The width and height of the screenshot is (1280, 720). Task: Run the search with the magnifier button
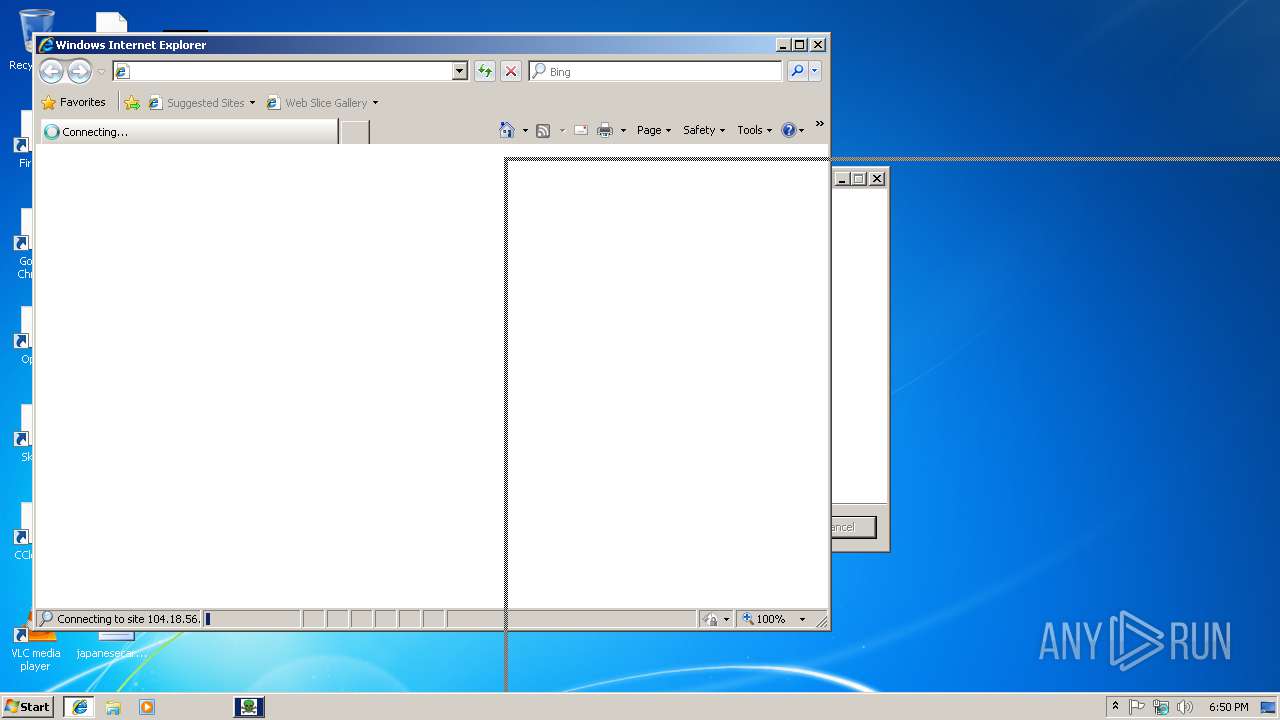pos(797,71)
